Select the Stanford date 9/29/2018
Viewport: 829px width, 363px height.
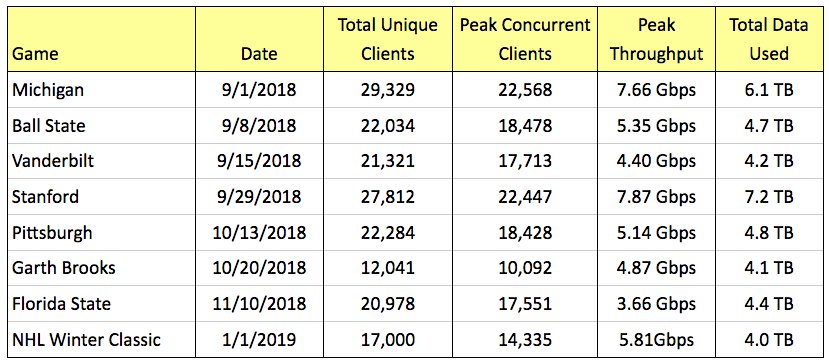click(x=260, y=197)
